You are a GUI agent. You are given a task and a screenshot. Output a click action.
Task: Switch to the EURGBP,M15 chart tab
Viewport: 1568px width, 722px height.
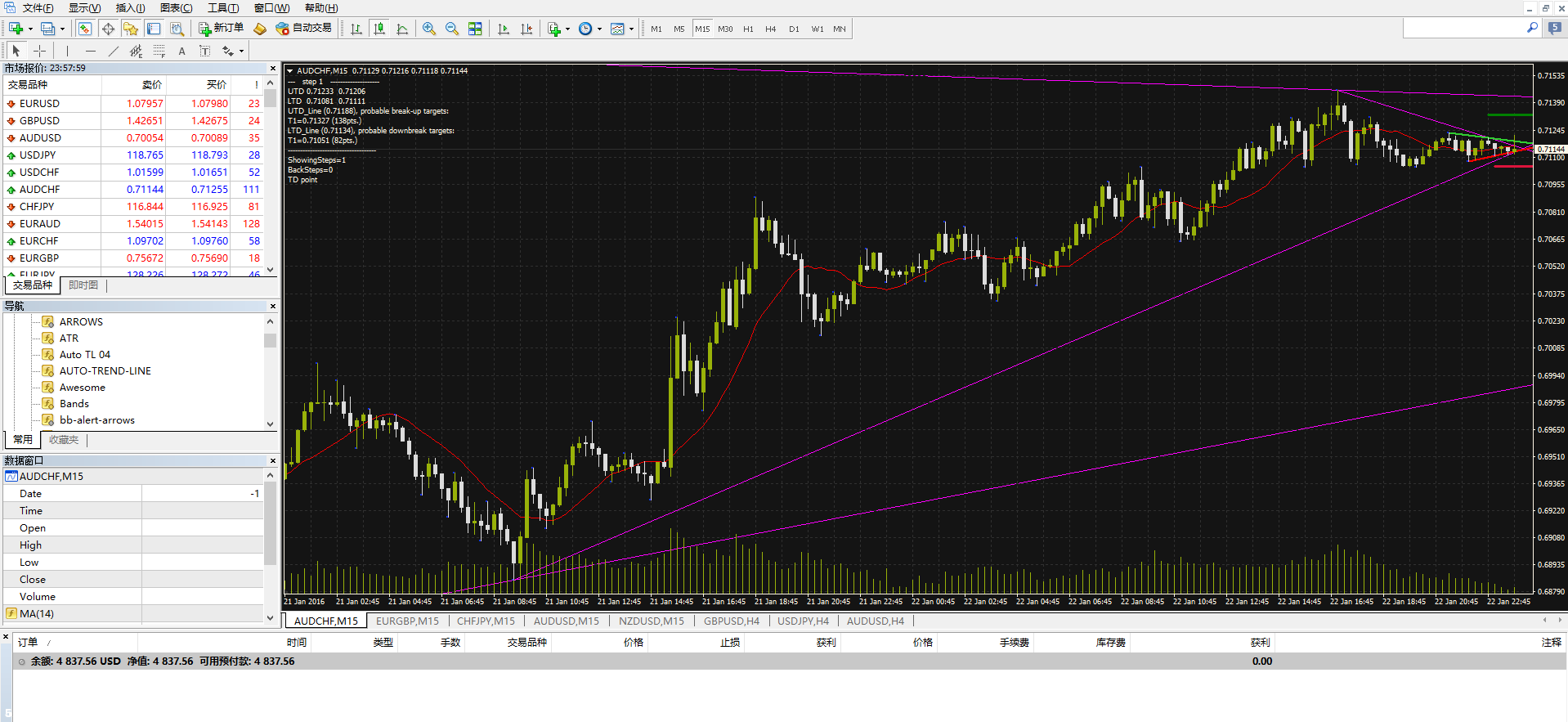point(407,621)
